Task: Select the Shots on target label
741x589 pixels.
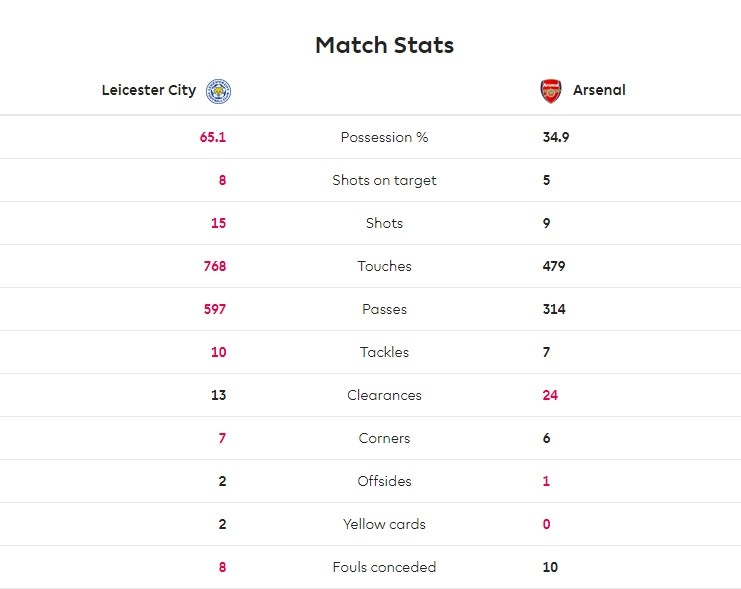Action: pyautogui.click(x=384, y=180)
